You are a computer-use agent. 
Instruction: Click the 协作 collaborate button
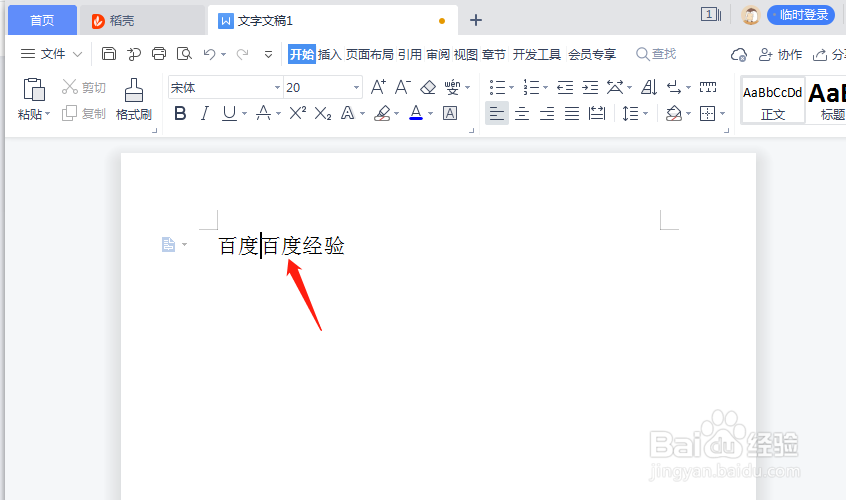click(781, 54)
